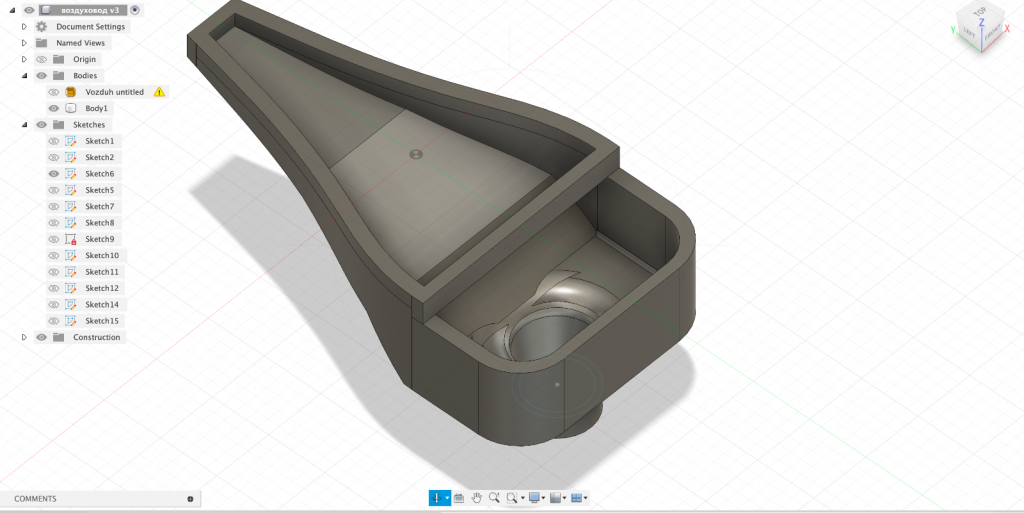The height and width of the screenshot is (513, 1024).
Task: Open the Display Settings monitor icon
Action: tap(535, 497)
